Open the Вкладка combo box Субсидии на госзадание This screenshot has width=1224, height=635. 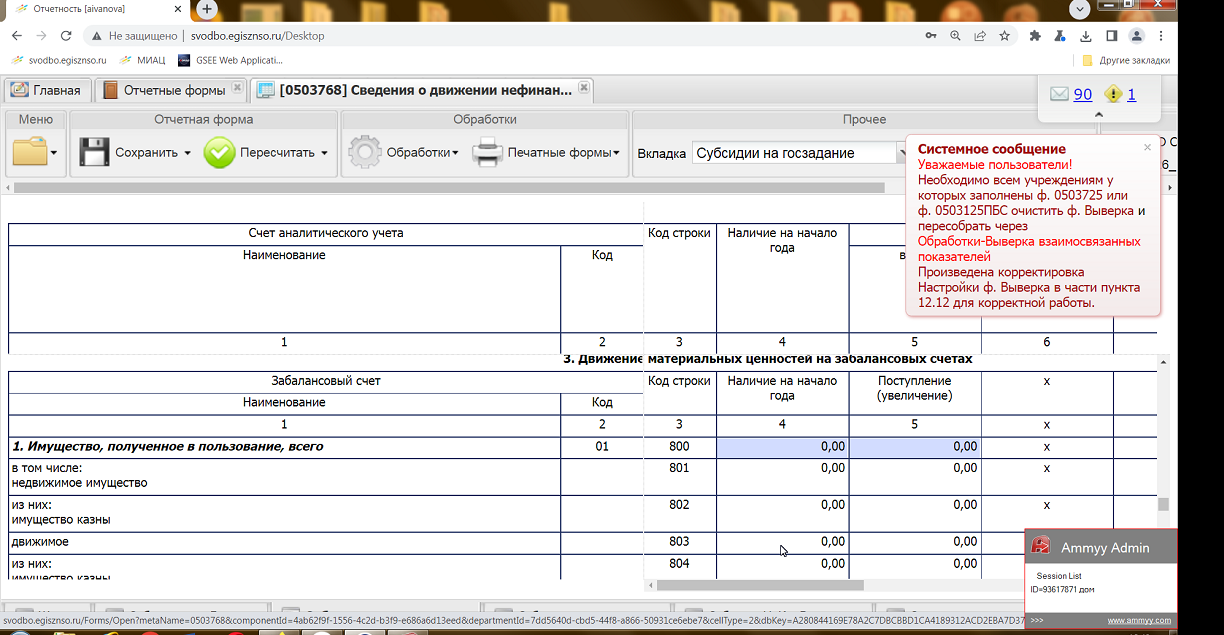pos(795,153)
